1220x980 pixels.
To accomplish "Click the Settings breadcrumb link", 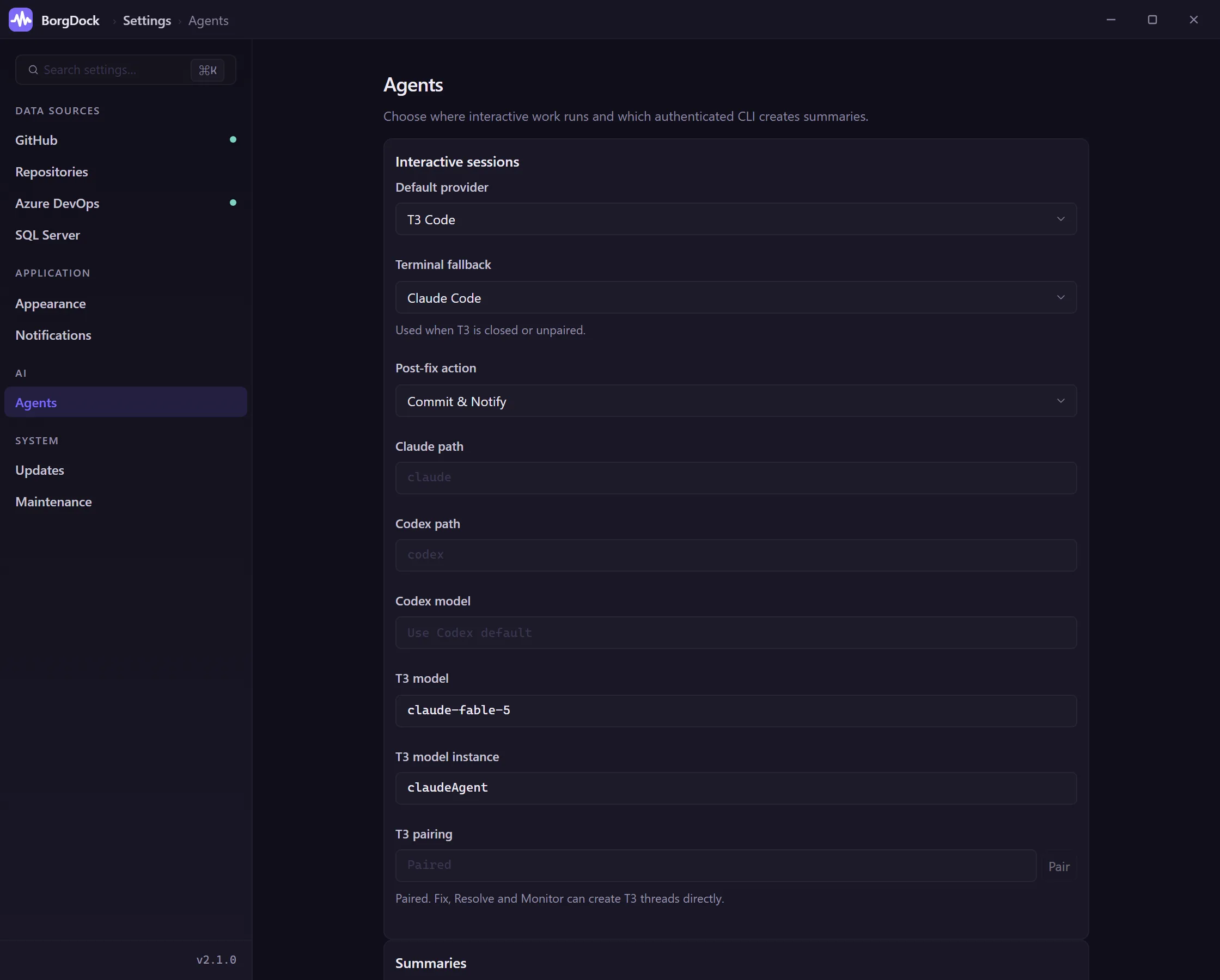I will point(147,20).
